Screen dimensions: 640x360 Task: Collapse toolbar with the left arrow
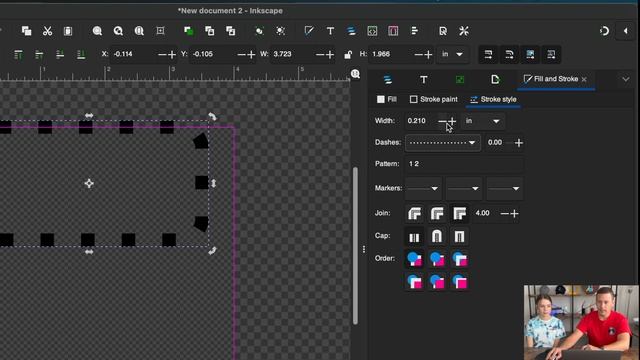tap(625, 31)
